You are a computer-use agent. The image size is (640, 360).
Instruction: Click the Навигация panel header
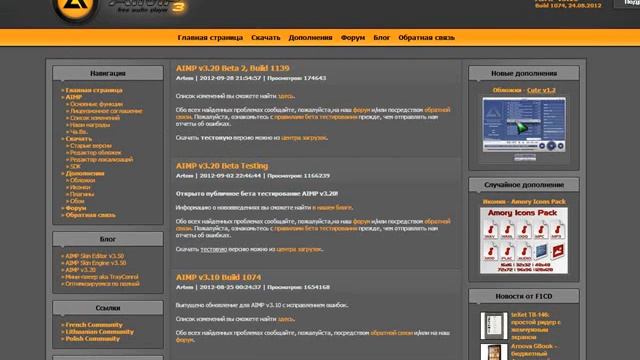108,73
